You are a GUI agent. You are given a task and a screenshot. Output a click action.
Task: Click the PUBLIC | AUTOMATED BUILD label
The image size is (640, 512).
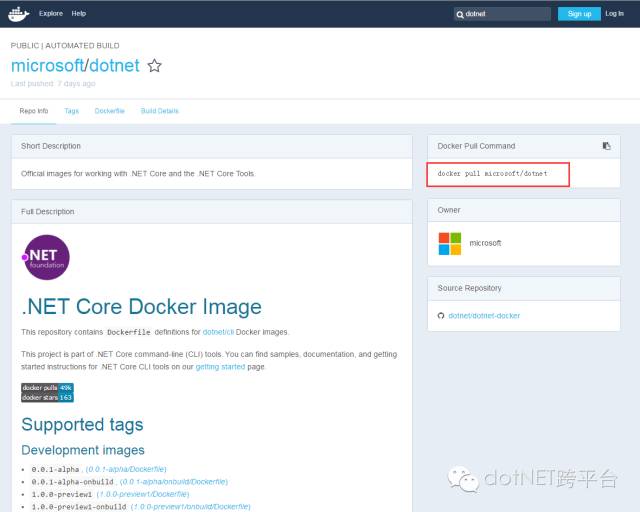pyautogui.click(x=65, y=46)
